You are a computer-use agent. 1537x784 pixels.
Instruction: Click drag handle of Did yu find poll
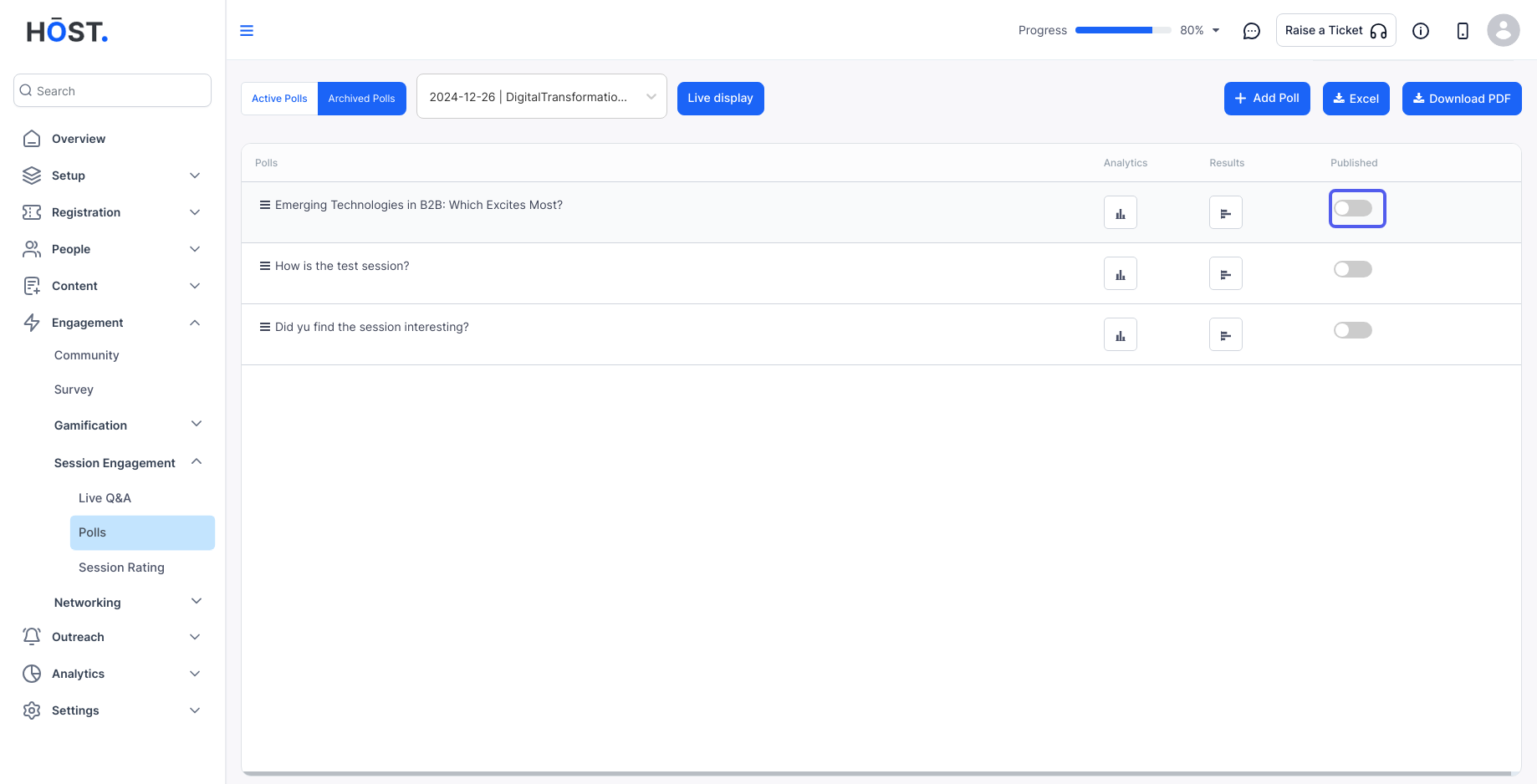(265, 327)
